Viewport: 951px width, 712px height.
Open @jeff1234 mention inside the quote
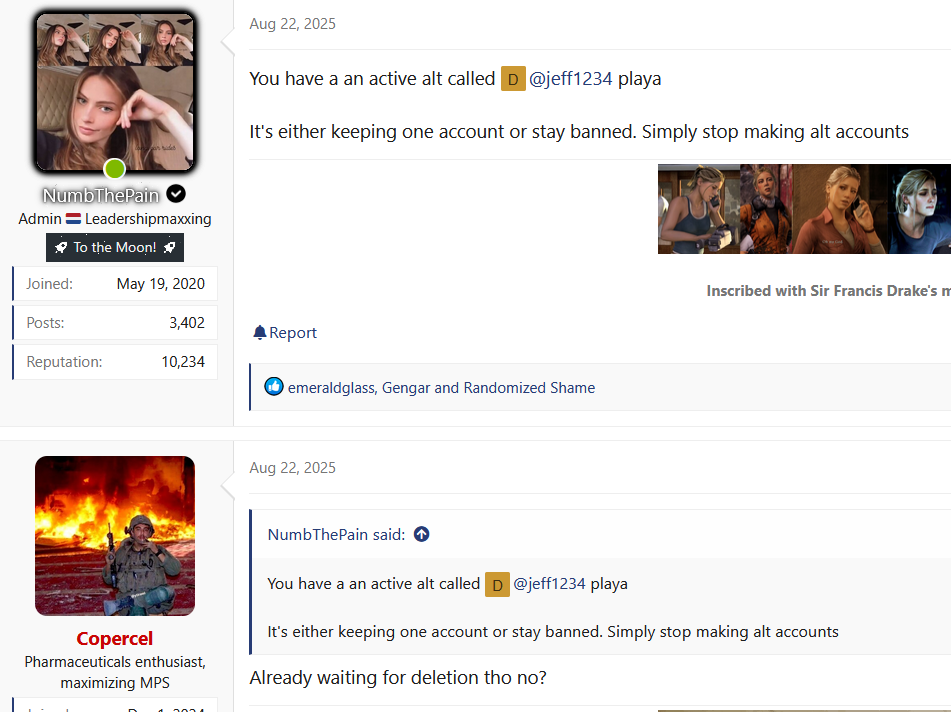tap(549, 583)
